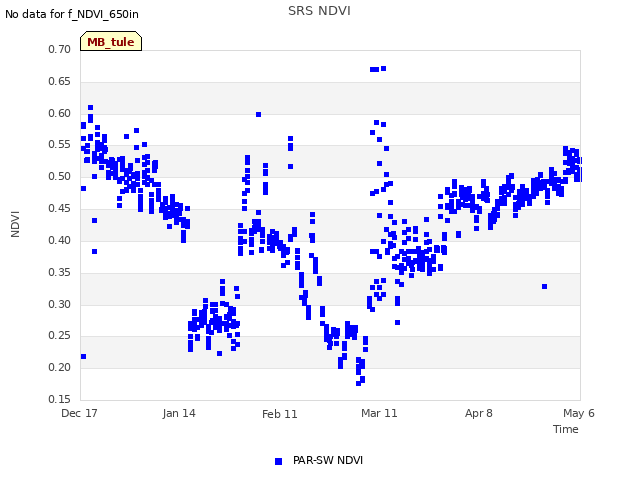Click the 0.65 y-axis tick label
640x480 pixels.
click(x=60, y=81)
